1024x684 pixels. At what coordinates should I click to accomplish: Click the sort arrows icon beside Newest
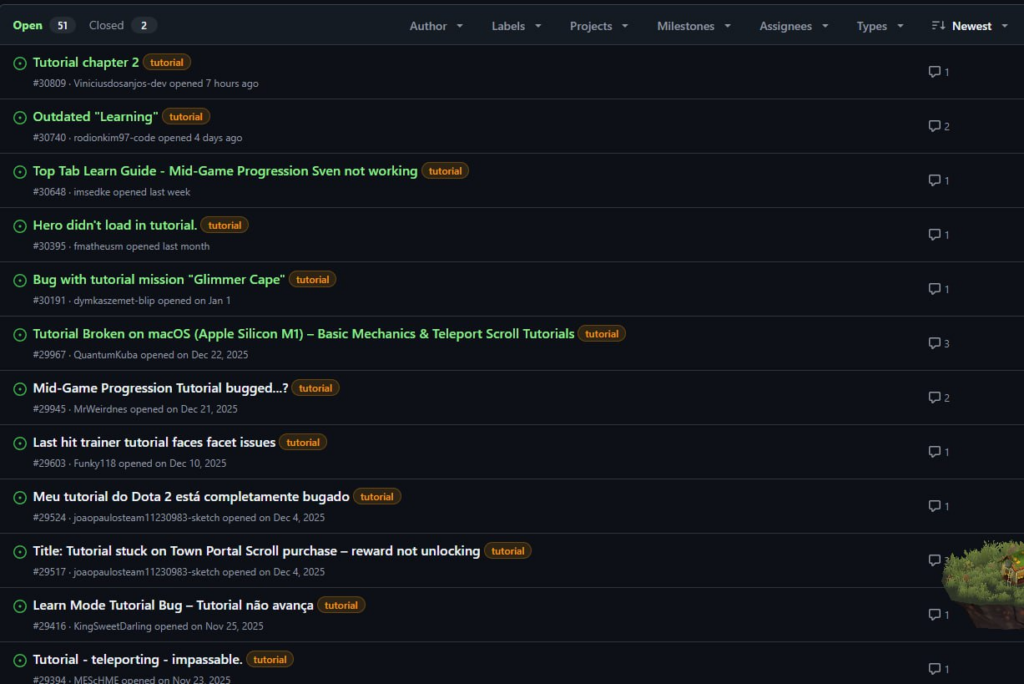937,26
